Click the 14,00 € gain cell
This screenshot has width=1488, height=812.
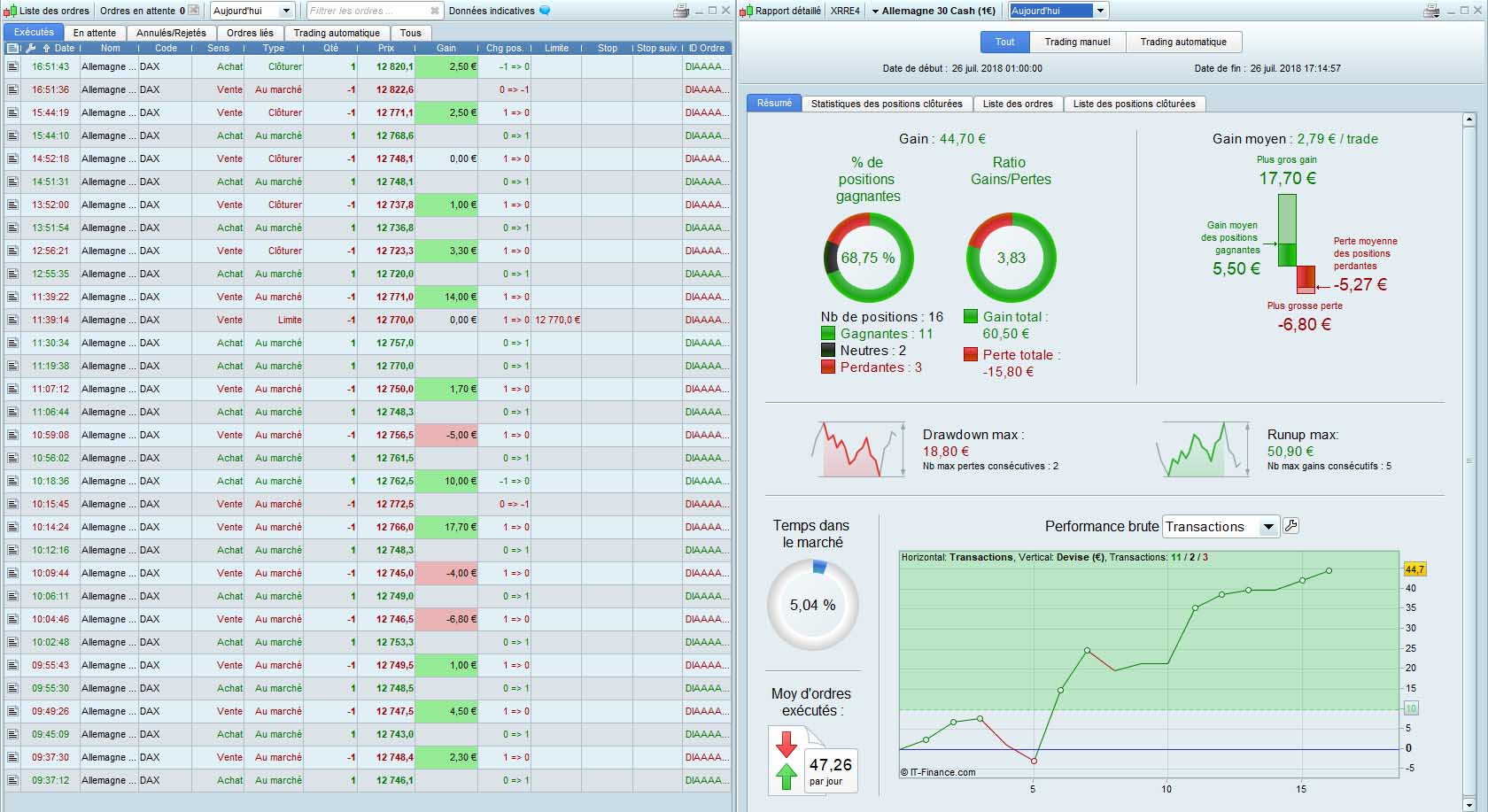[x=446, y=297]
